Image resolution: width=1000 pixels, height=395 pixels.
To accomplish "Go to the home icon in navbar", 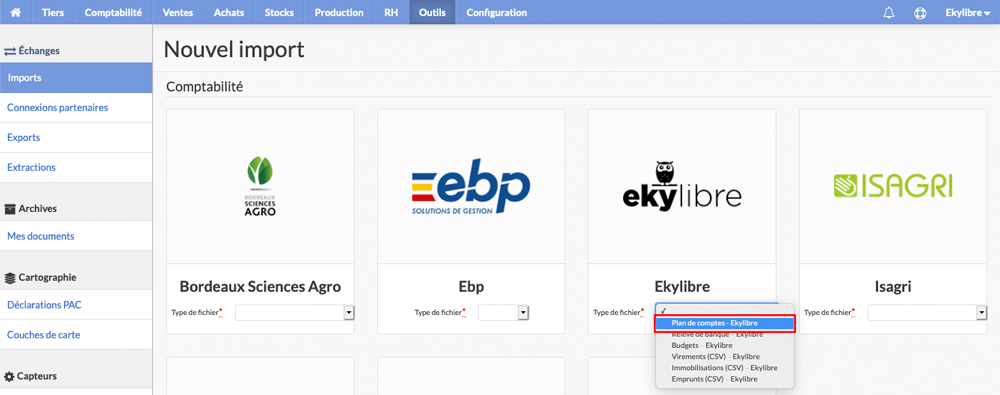I will [15, 12].
